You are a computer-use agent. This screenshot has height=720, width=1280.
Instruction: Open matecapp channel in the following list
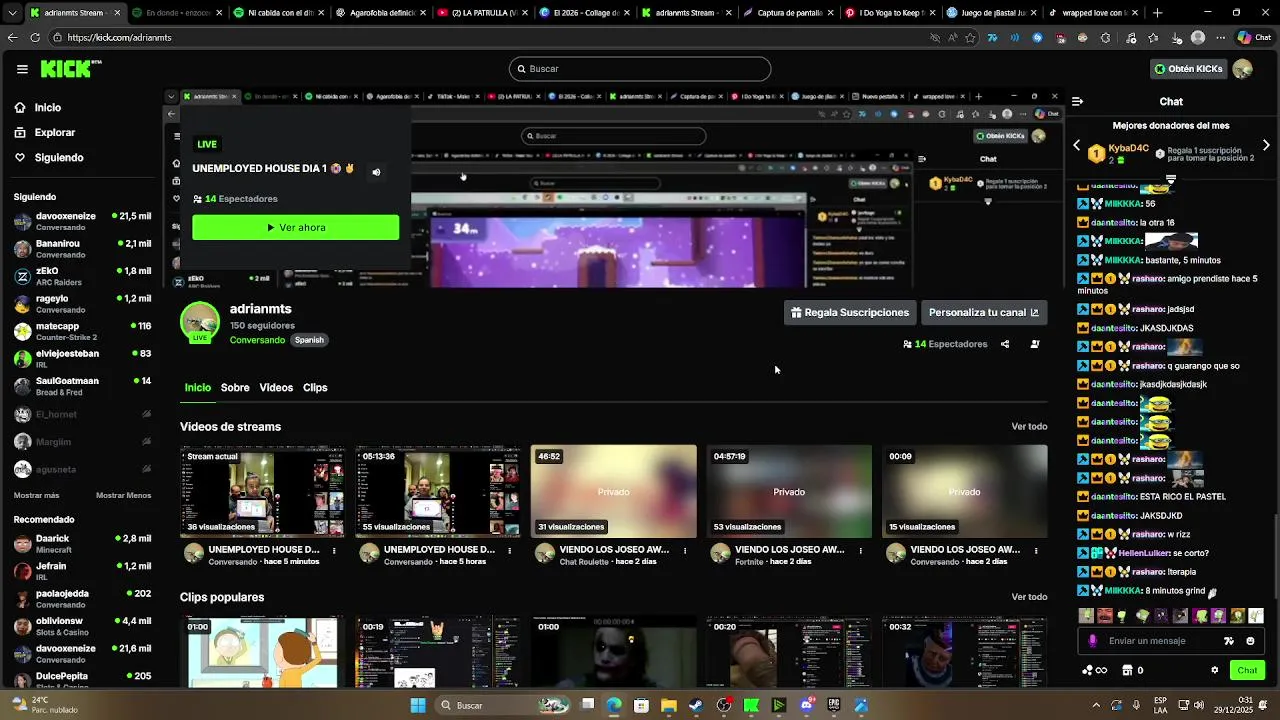click(82, 331)
